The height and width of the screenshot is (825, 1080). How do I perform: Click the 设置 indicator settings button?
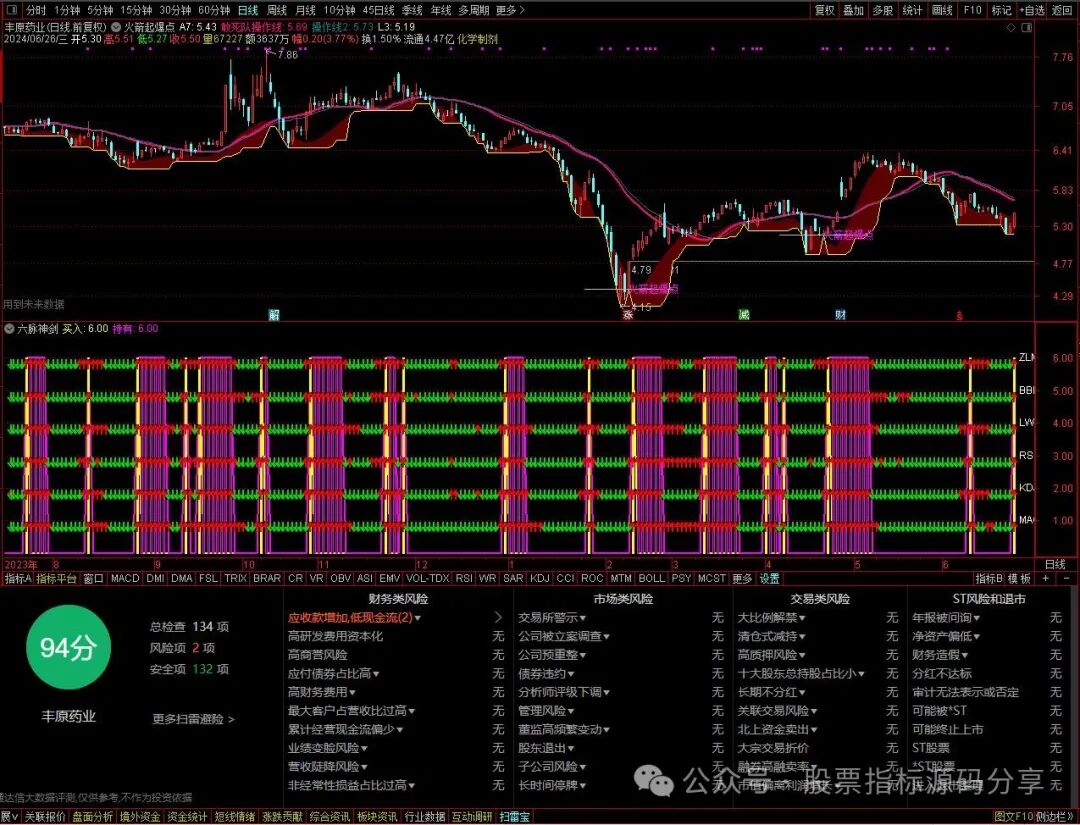point(769,578)
